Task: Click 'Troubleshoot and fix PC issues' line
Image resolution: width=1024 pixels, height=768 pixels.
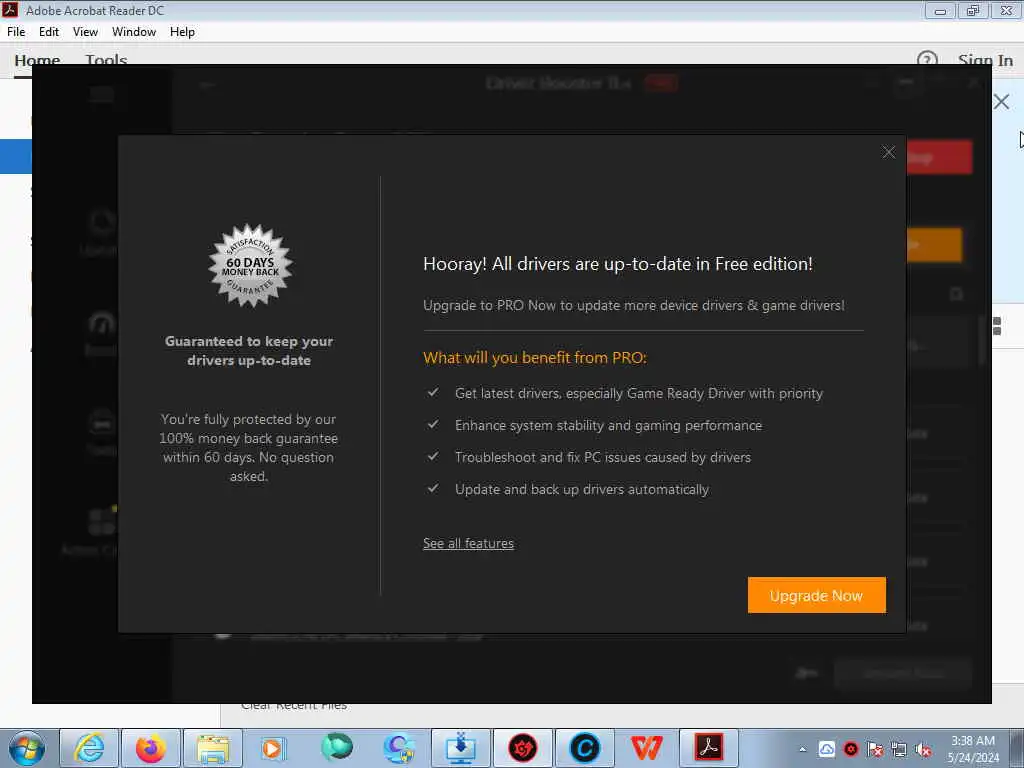Action: pos(603,458)
